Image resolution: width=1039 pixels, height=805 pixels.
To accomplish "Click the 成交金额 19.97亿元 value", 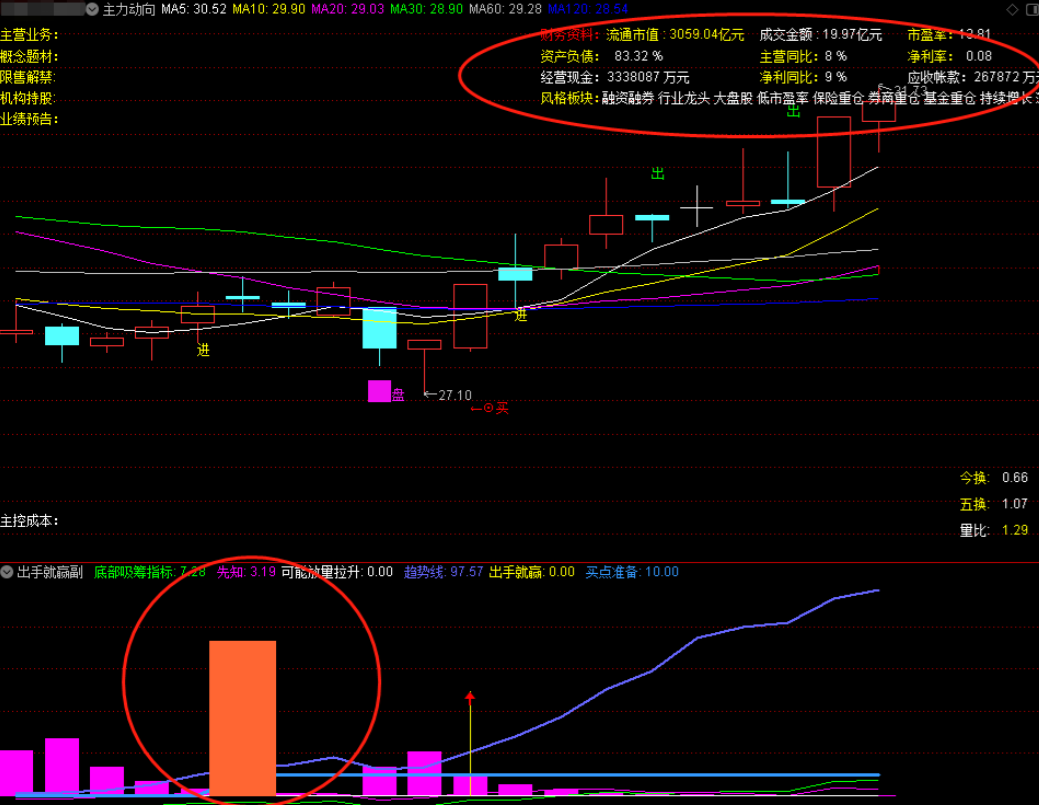I will pyautogui.click(x=820, y=34).
